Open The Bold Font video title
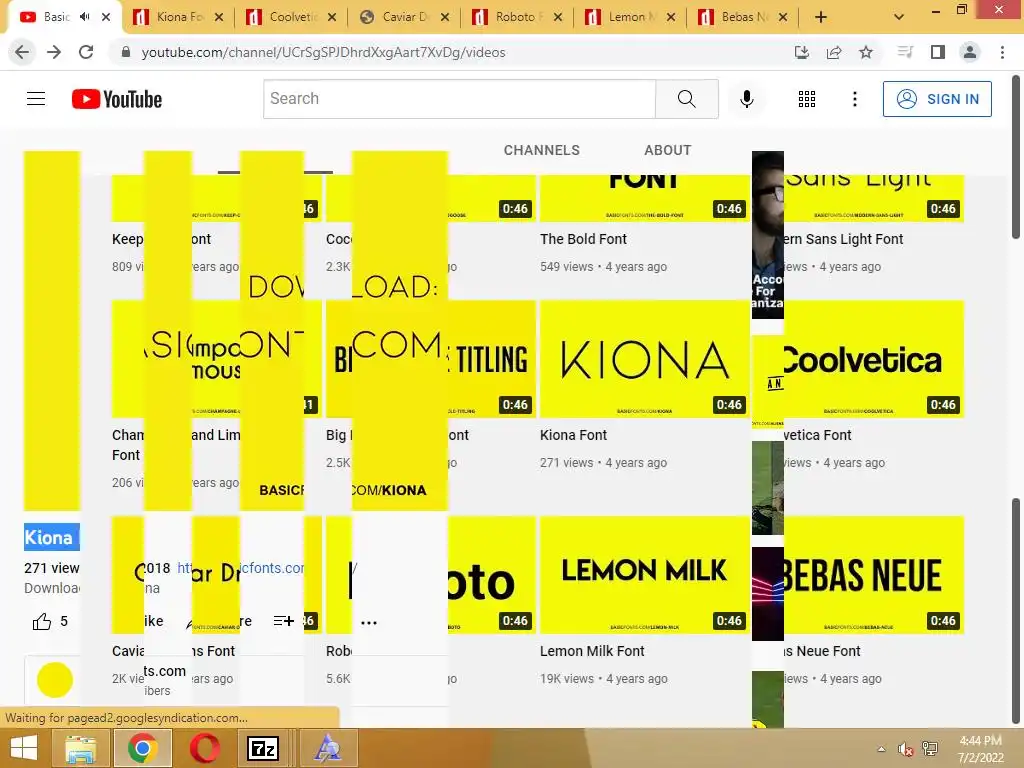 [583, 239]
